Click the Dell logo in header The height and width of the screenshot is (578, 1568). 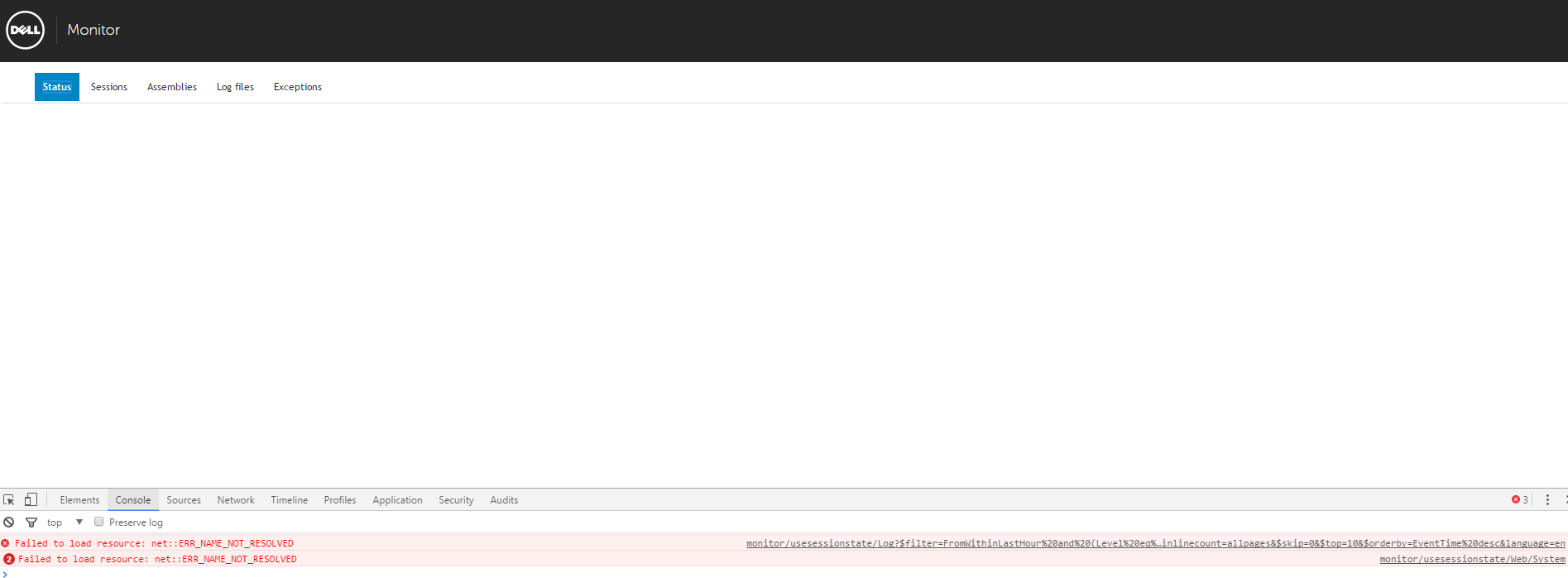(25, 30)
